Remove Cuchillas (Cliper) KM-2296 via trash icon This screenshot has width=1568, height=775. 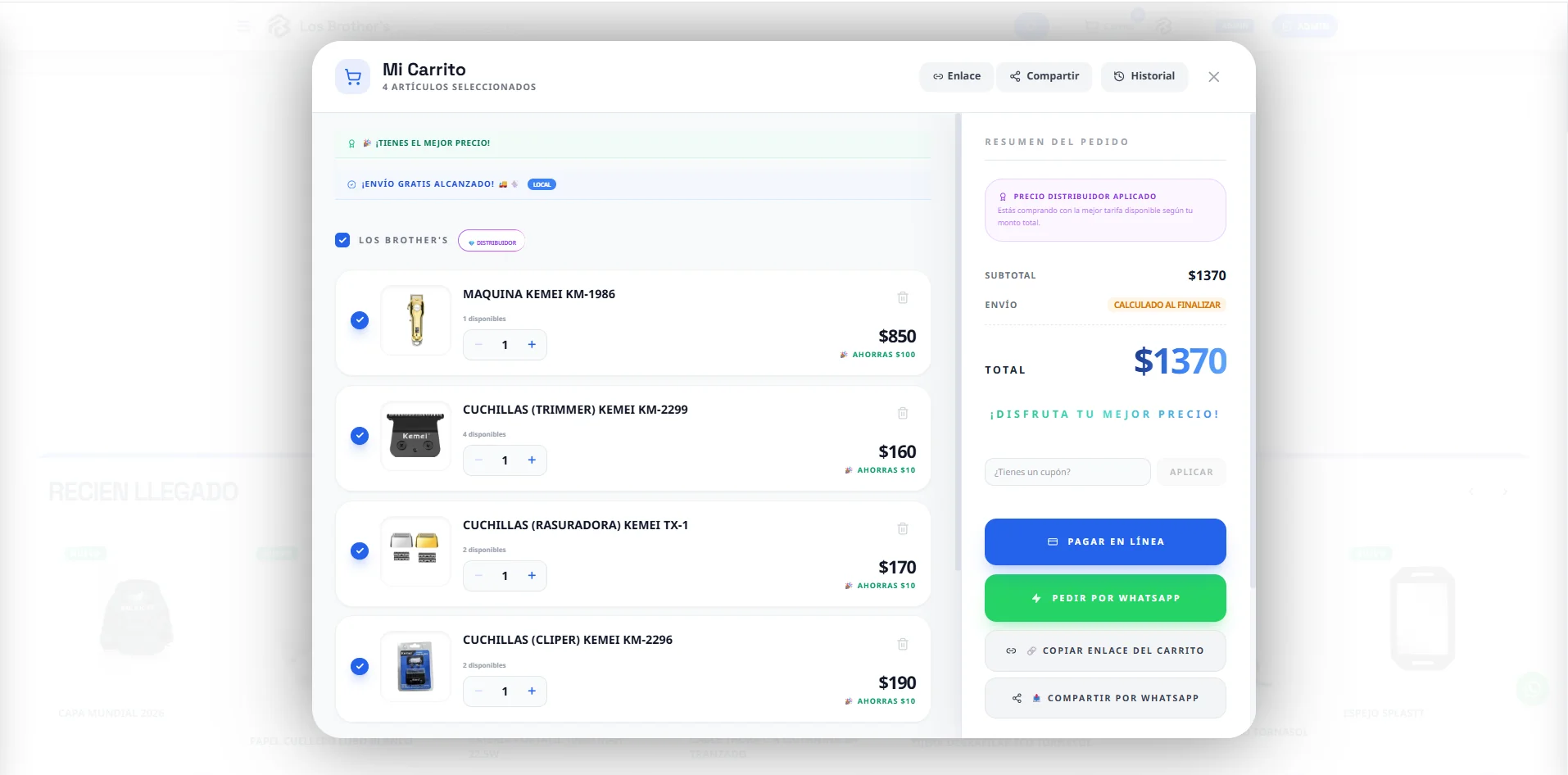pyautogui.click(x=903, y=644)
